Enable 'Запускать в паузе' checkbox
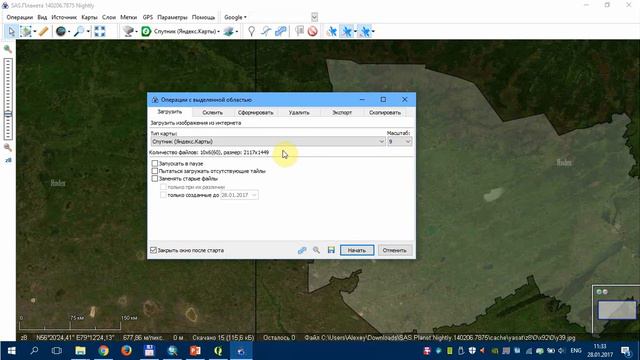This screenshot has width=640, height=360. pos(155,163)
